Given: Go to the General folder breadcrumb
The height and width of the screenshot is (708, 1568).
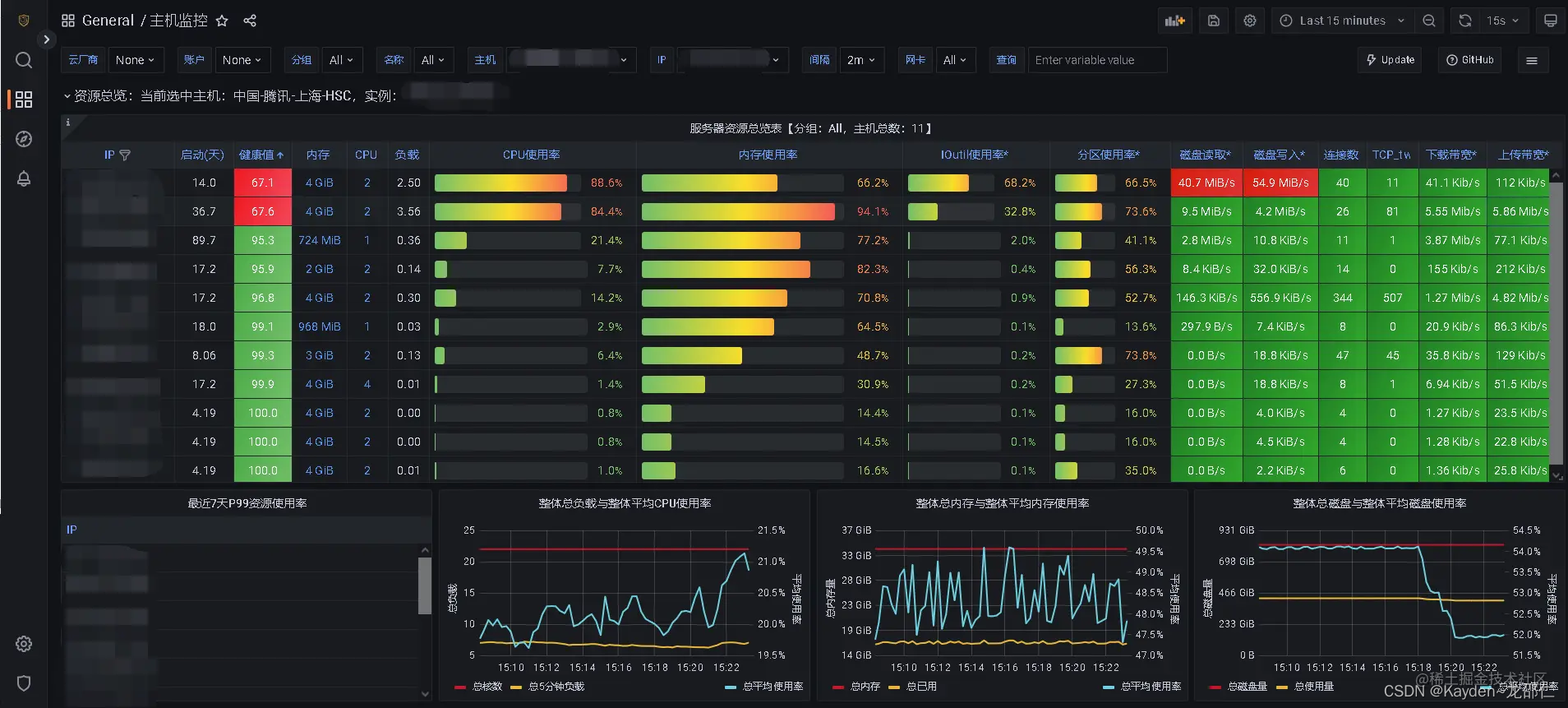Looking at the screenshot, I should pyautogui.click(x=108, y=21).
